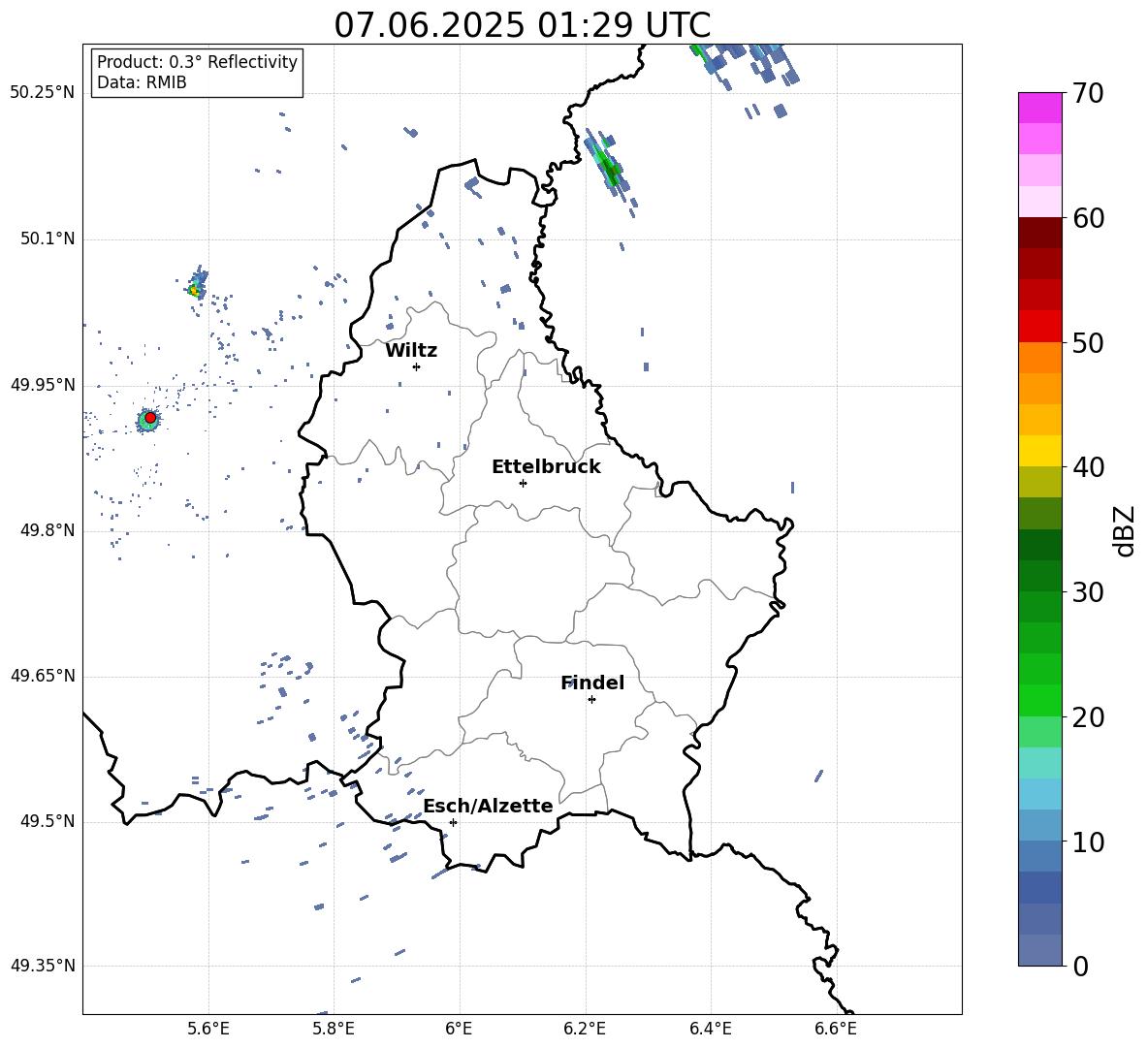The width and height of the screenshot is (1148, 1048).
Task: Click the Ettelbruck city label
Action: click(546, 467)
